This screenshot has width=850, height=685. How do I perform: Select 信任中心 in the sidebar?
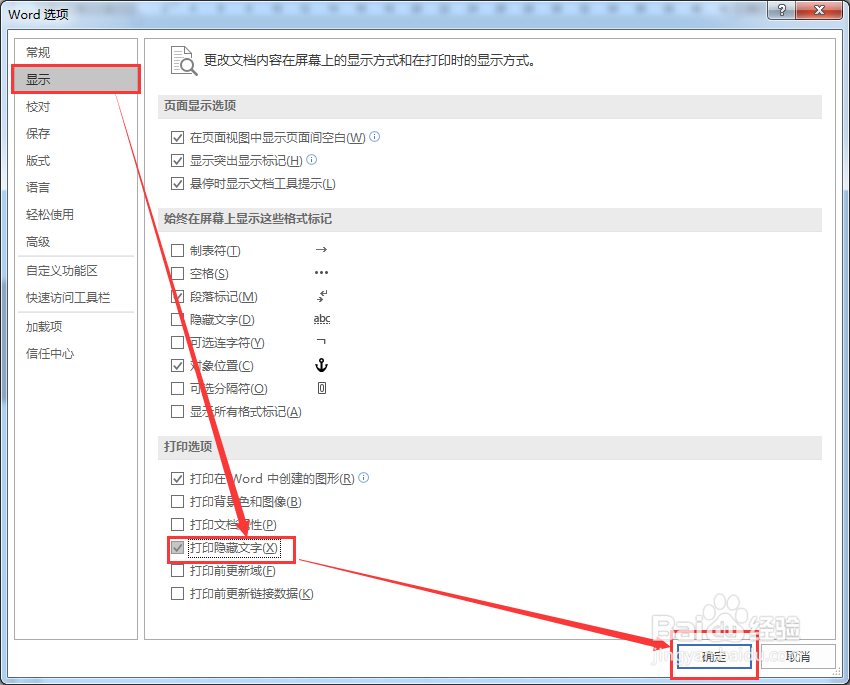(47, 352)
